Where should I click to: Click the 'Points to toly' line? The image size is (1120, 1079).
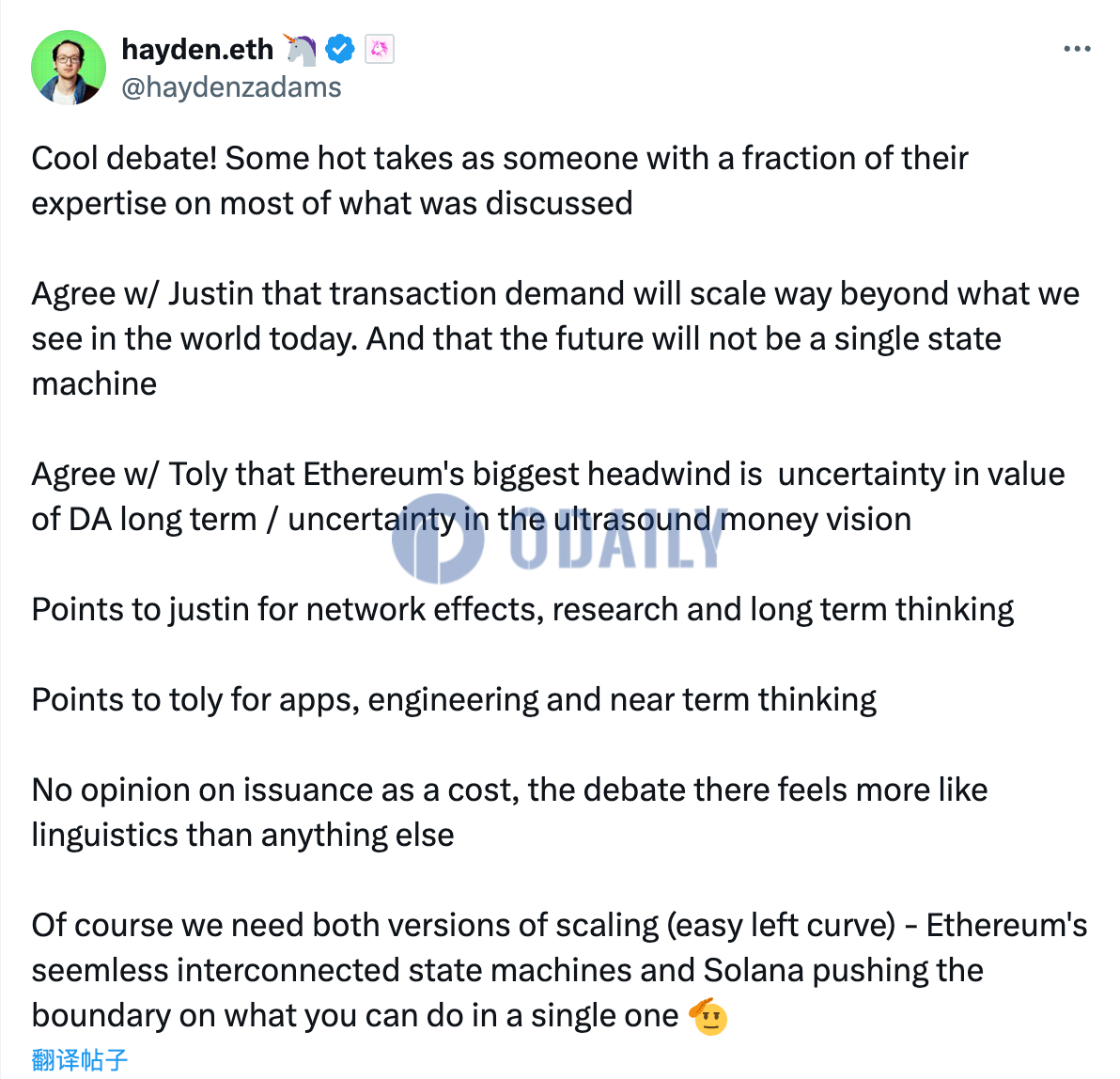(454, 699)
